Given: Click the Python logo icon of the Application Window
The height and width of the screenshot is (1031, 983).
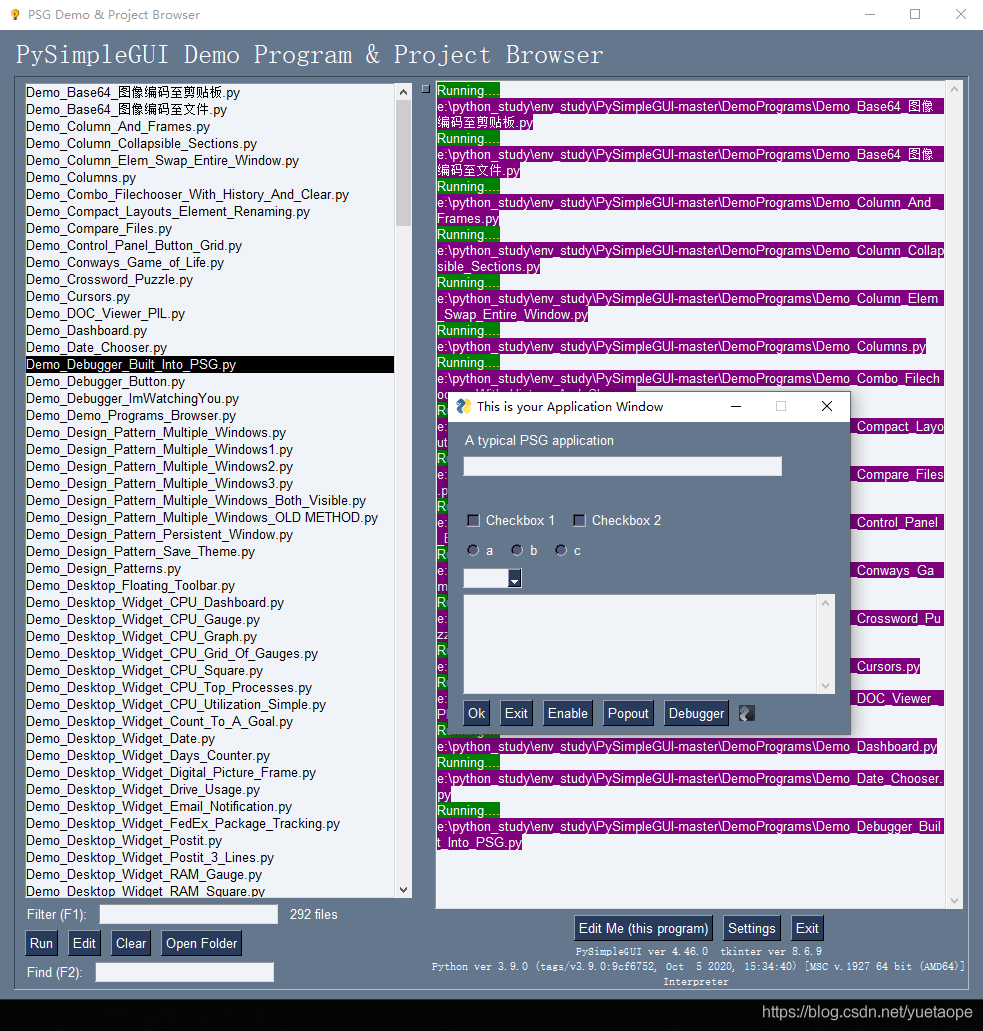Looking at the screenshot, I should click(464, 406).
